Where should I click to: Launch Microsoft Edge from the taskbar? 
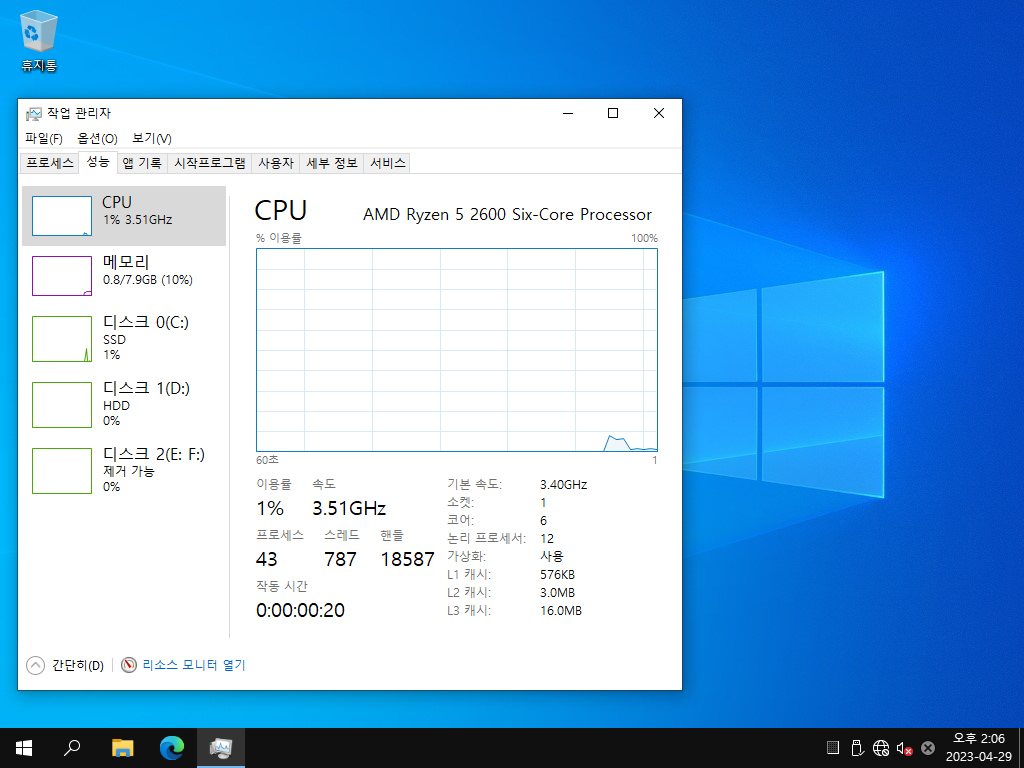[172, 748]
